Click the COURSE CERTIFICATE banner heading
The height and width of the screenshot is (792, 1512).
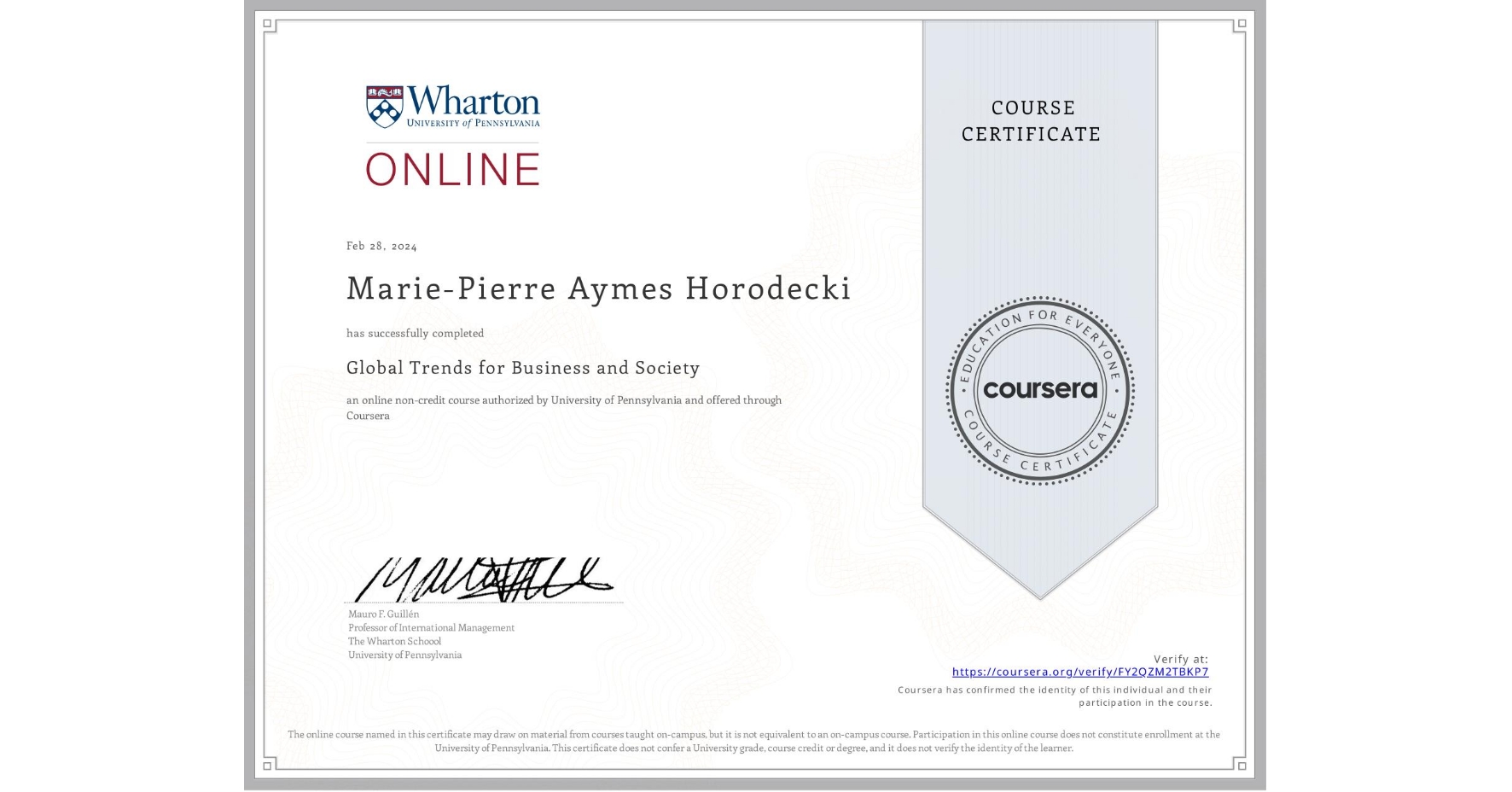pyautogui.click(x=1032, y=120)
